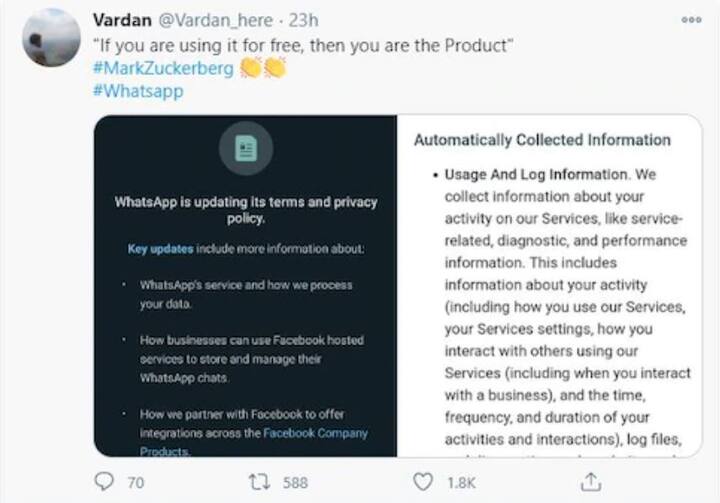
Task: Click the 588 retweet count
Action: pyautogui.click(x=295, y=482)
